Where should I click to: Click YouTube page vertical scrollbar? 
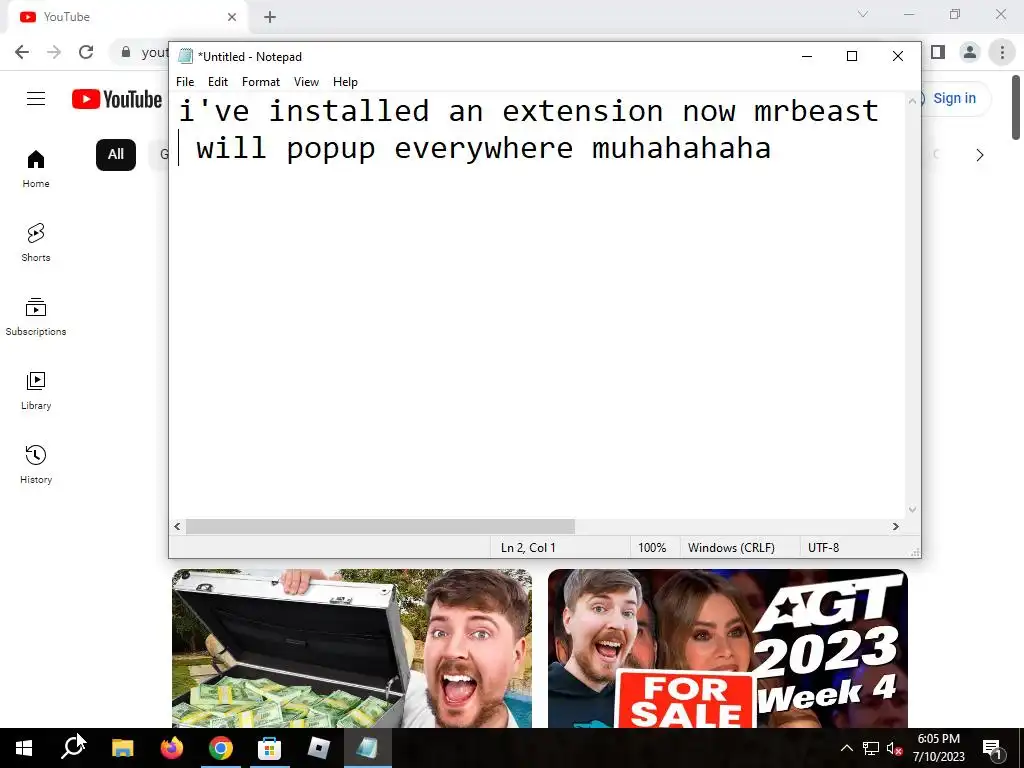point(1016,107)
